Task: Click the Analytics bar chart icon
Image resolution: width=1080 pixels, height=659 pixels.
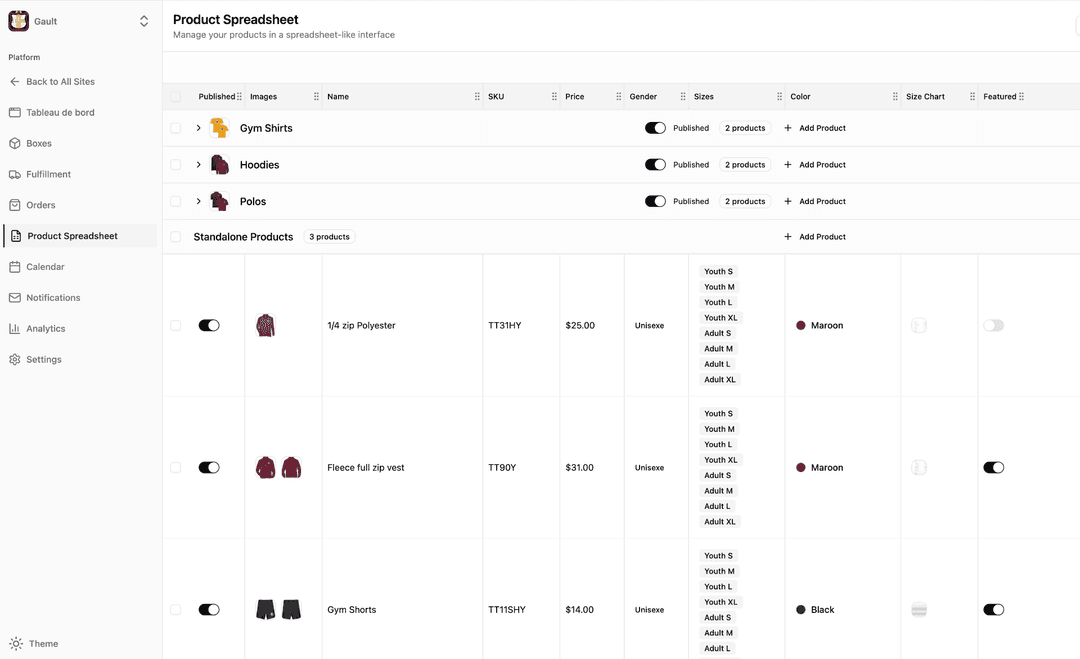Action: (15, 328)
